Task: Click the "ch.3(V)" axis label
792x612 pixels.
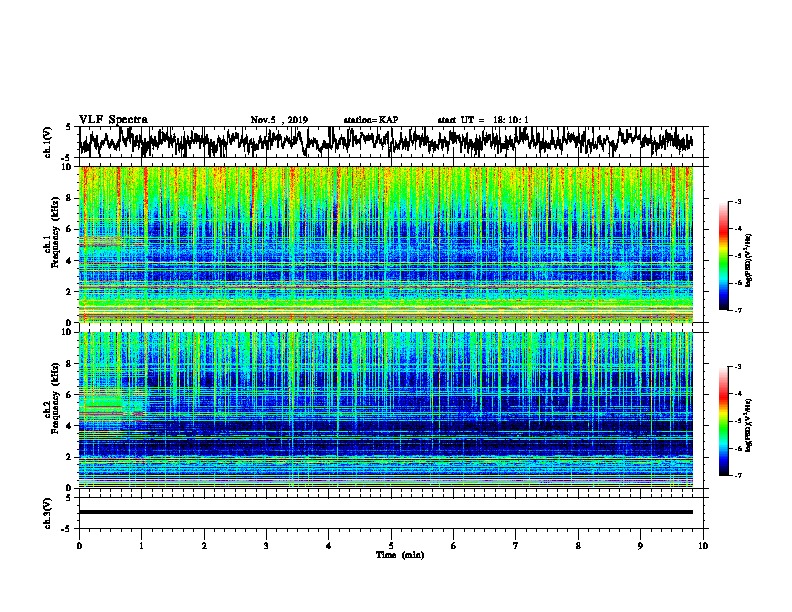Action: click(x=48, y=513)
